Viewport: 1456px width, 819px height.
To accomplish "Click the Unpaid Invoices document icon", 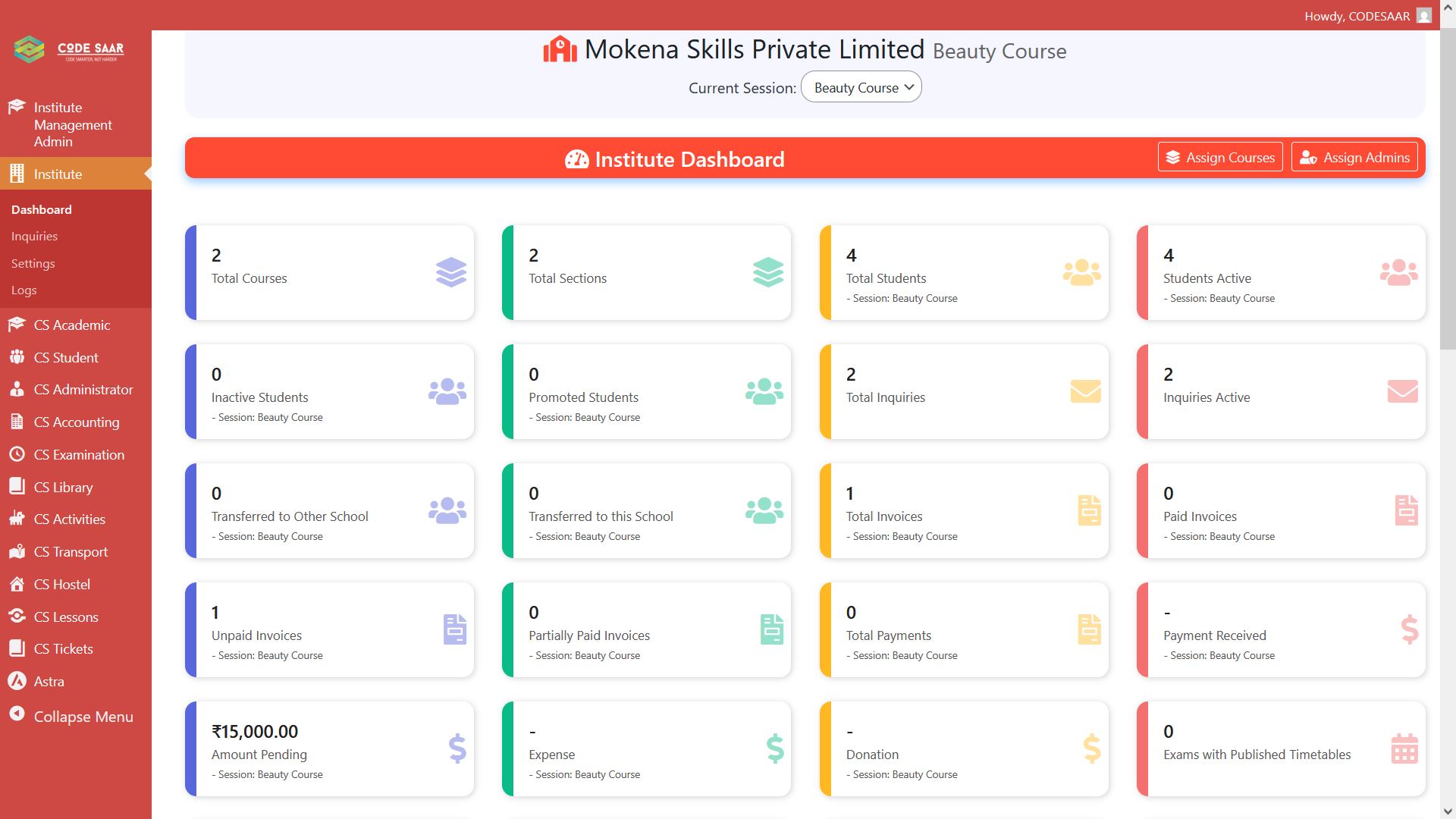I will [x=454, y=629].
